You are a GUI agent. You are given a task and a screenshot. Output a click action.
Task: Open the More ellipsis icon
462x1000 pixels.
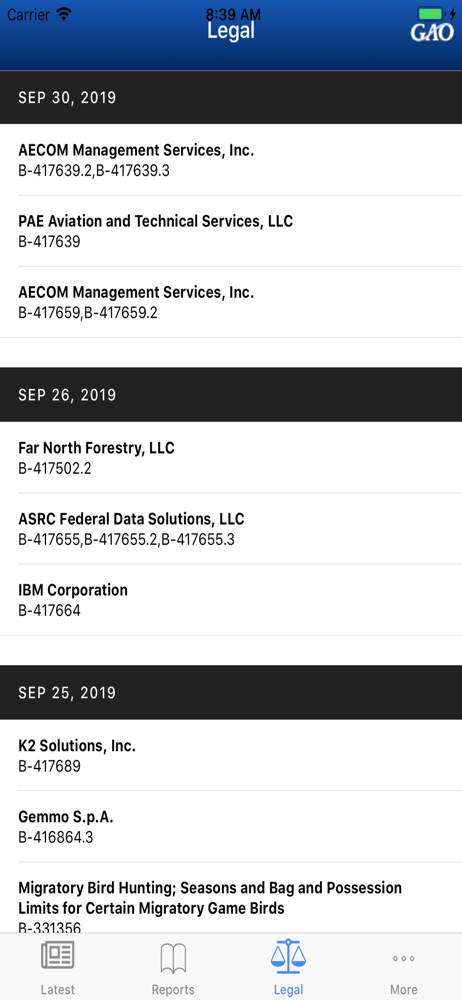pyautogui.click(x=404, y=958)
